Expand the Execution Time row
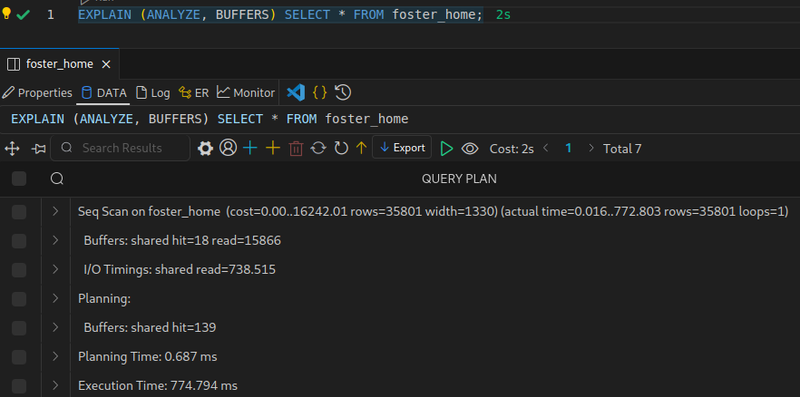This screenshot has height=397, width=800. coord(56,385)
